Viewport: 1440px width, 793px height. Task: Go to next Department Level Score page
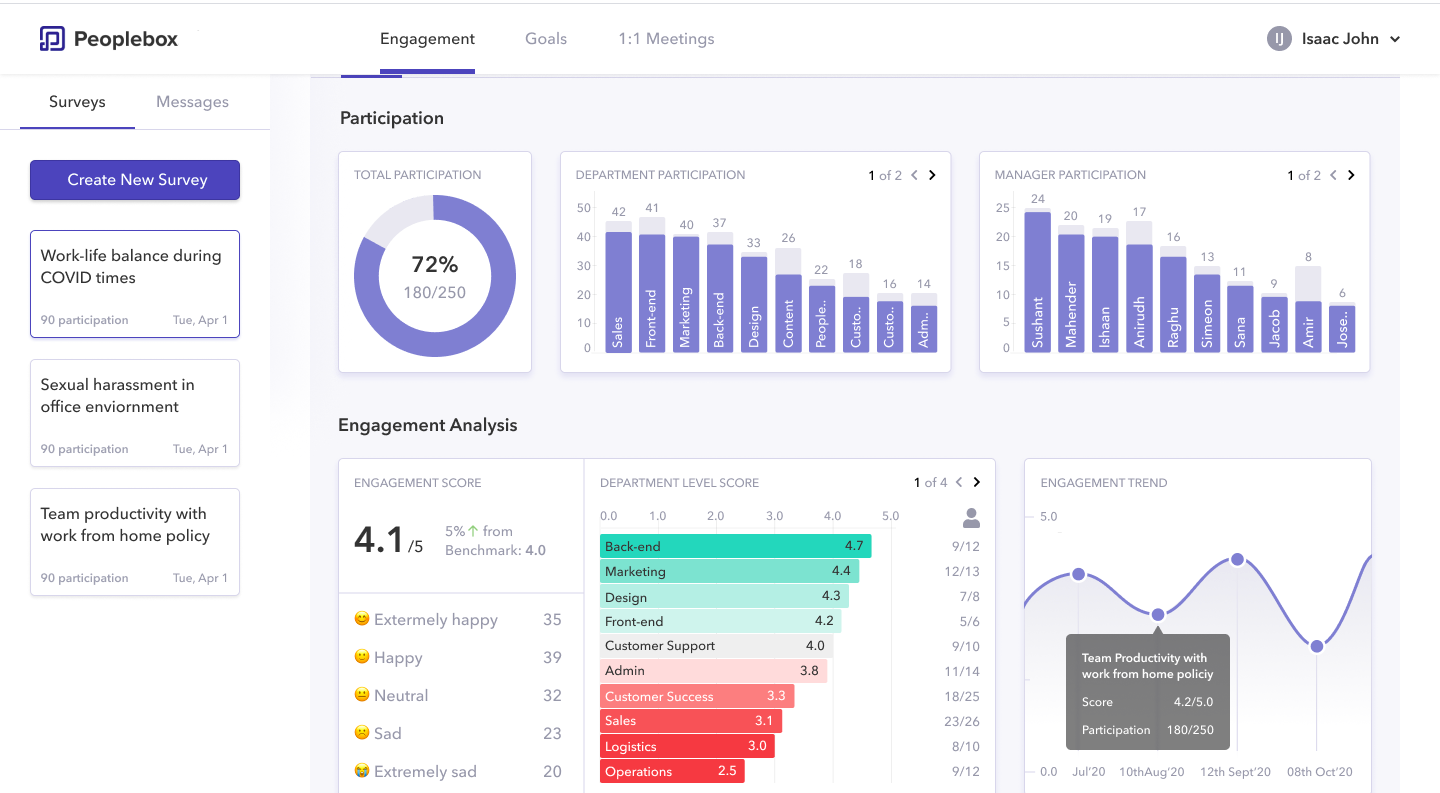(x=977, y=482)
